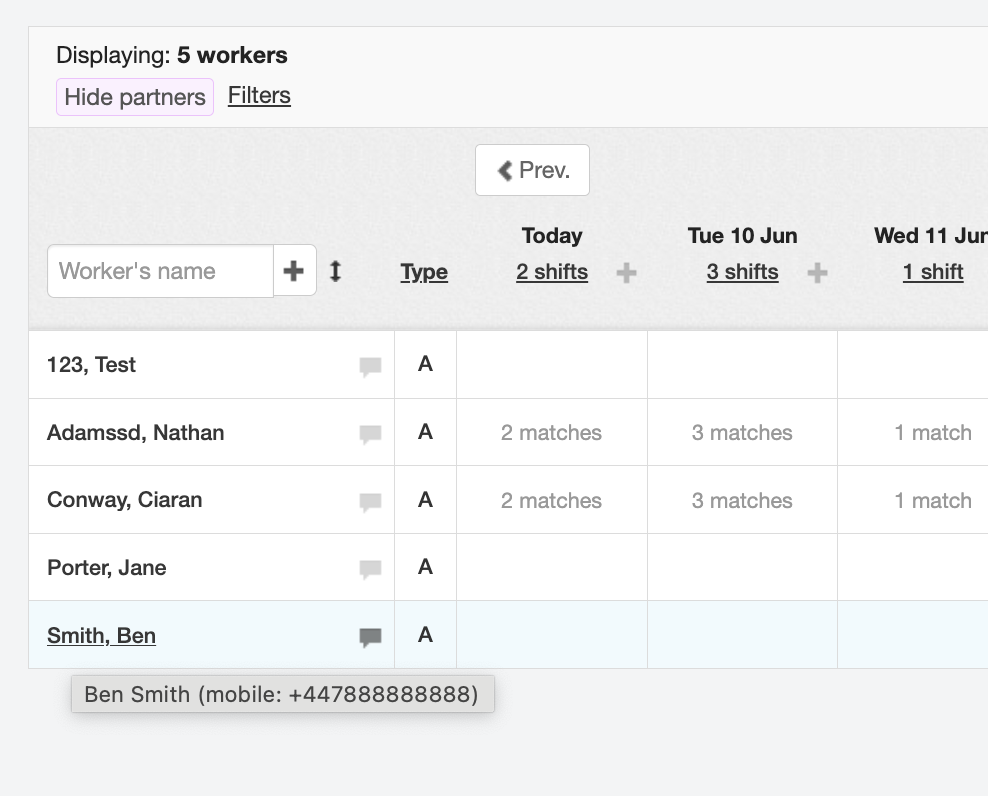Expand the Filters options
This screenshot has height=796, width=988.
click(x=259, y=96)
